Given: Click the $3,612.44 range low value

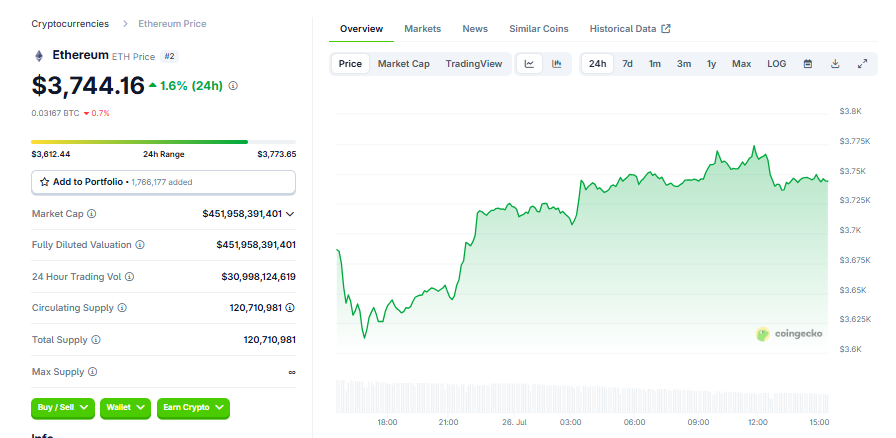Looking at the screenshot, I should point(51,154).
